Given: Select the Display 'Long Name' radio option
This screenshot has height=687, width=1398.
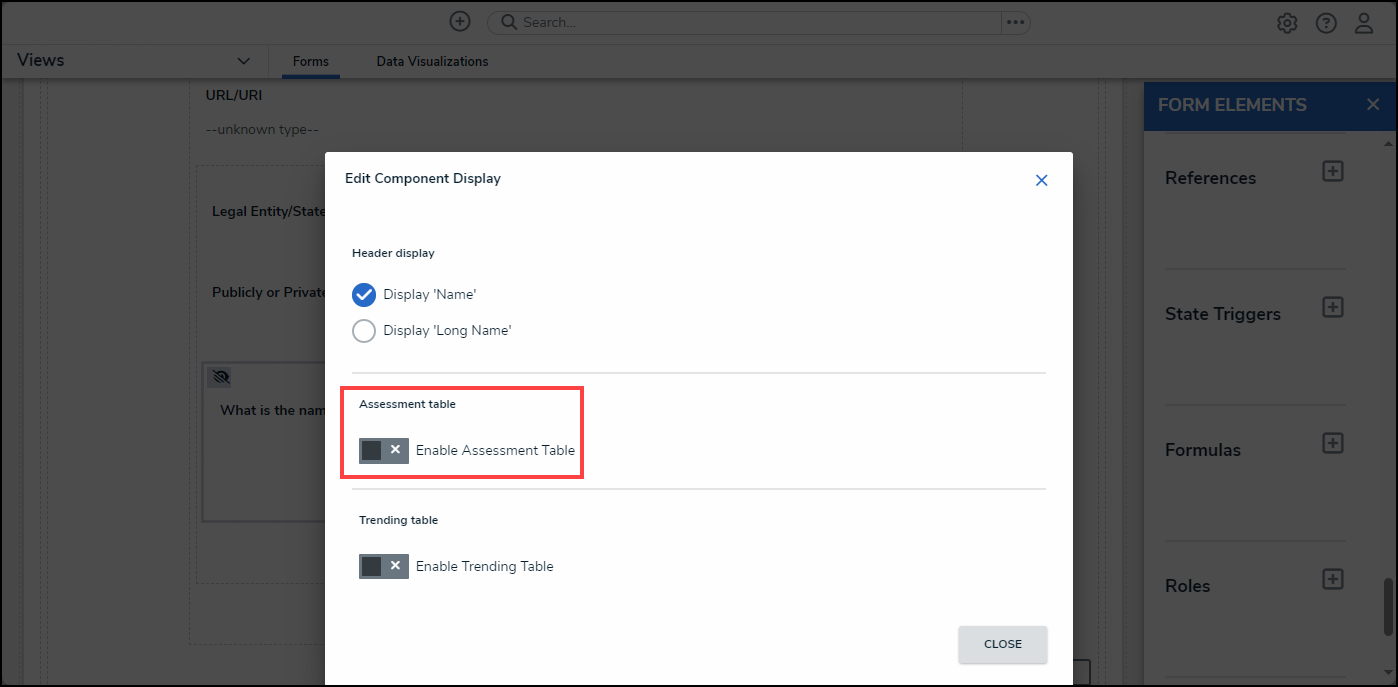Looking at the screenshot, I should point(364,331).
